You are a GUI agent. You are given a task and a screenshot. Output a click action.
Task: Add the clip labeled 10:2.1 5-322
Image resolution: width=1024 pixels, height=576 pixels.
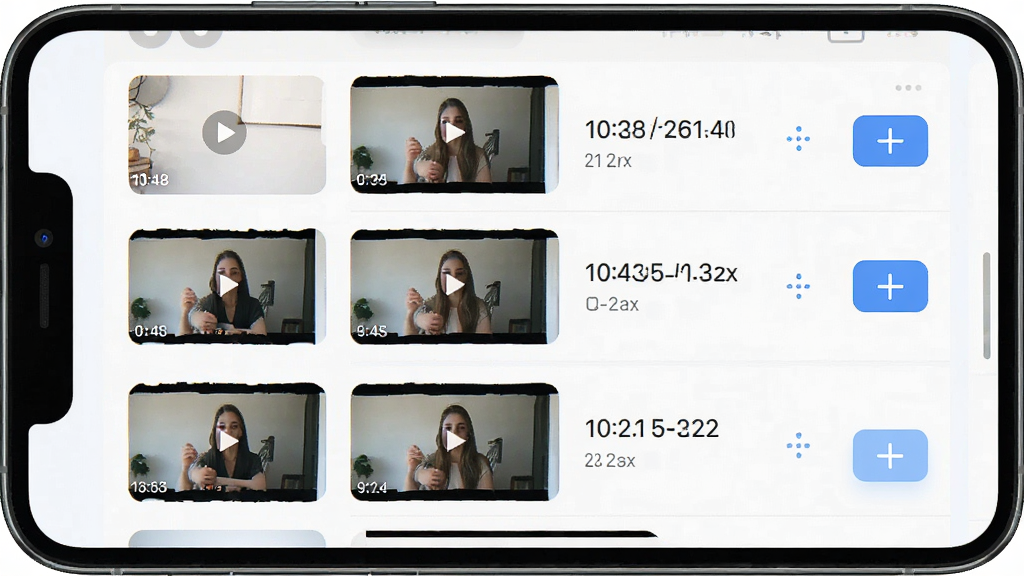click(x=890, y=456)
